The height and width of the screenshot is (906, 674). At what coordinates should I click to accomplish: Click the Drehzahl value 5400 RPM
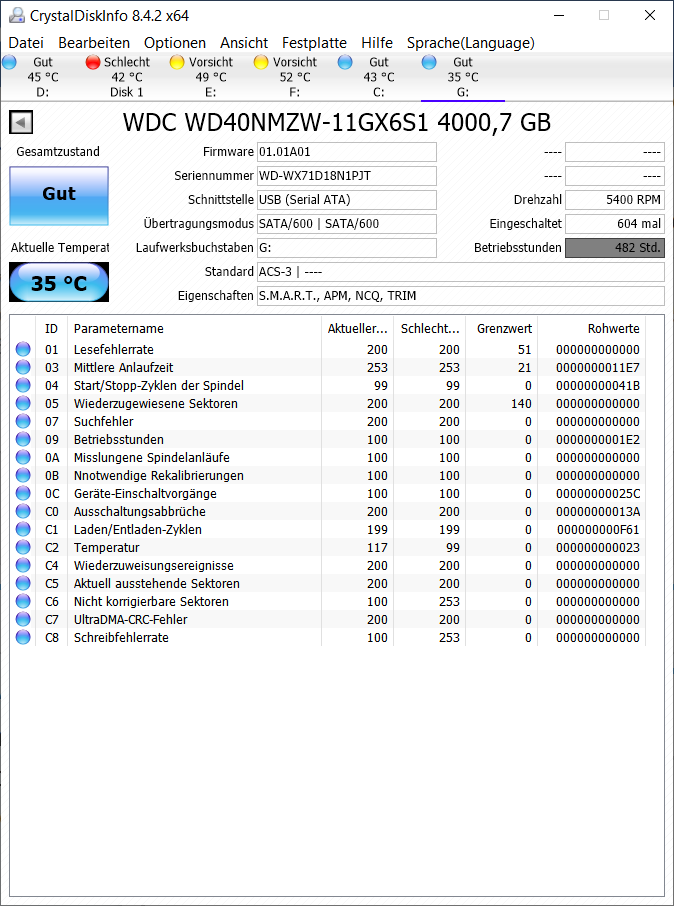pos(614,200)
